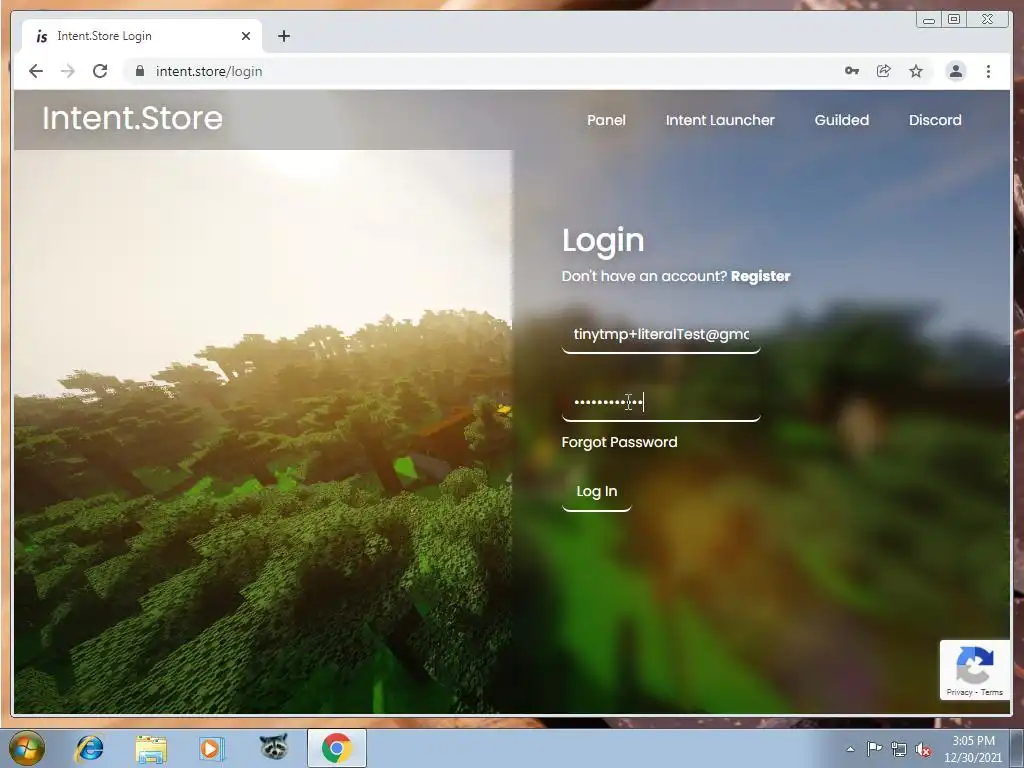This screenshot has height=768, width=1024.
Task: Open the saved passwords key icon
Action: tap(852, 71)
